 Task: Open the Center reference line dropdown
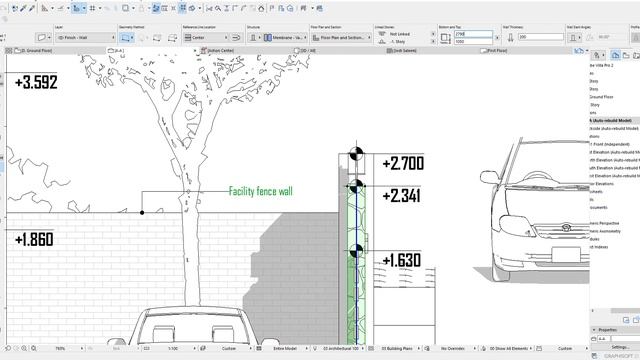[x=206, y=38]
